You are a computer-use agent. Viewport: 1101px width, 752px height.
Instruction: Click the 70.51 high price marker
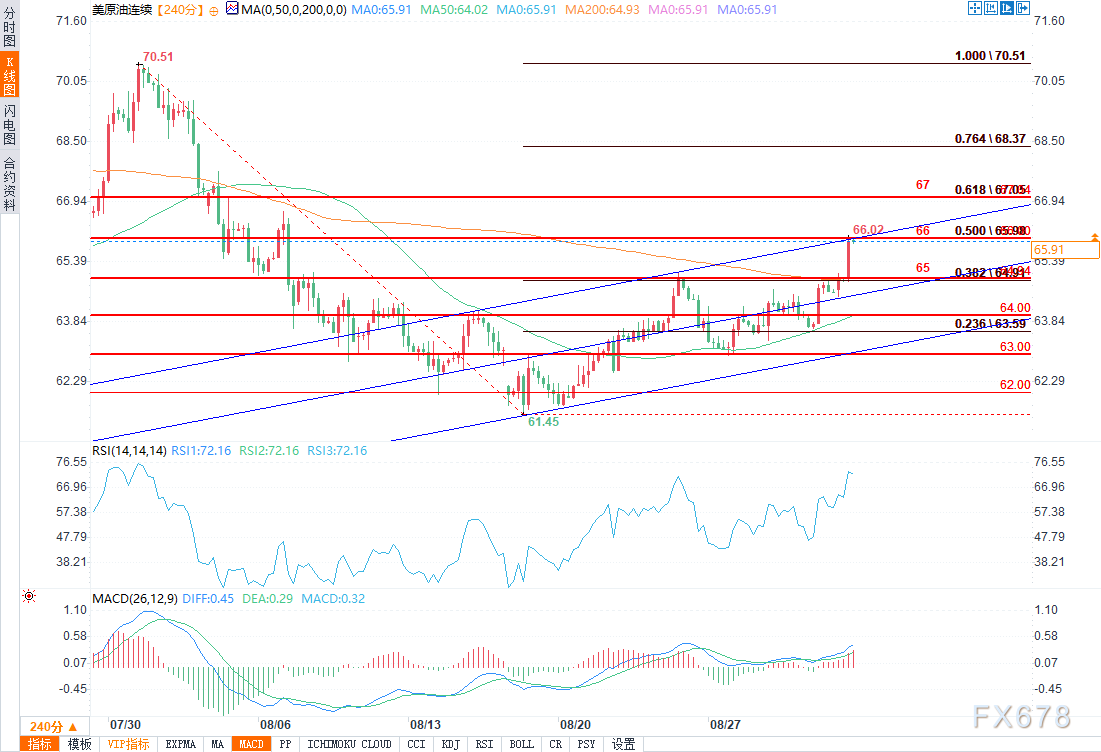(x=158, y=57)
